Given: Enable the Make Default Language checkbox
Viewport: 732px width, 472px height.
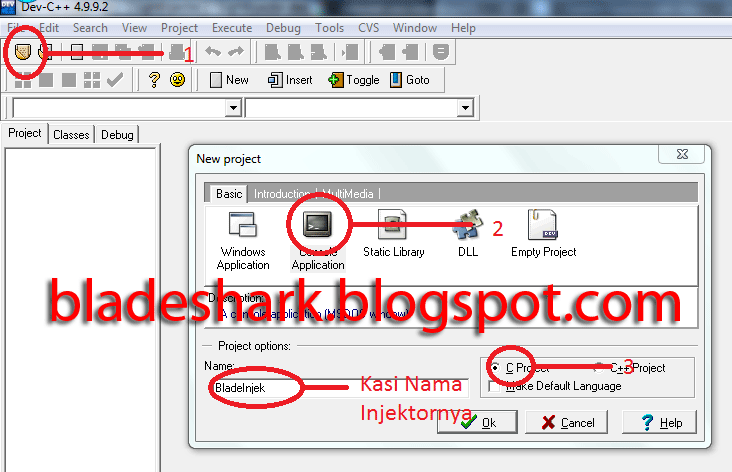Looking at the screenshot, I should point(494,386).
